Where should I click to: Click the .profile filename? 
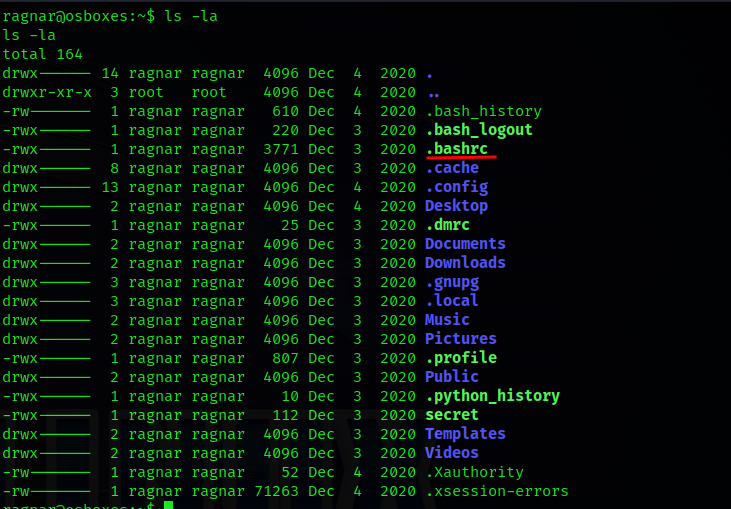click(x=460, y=358)
